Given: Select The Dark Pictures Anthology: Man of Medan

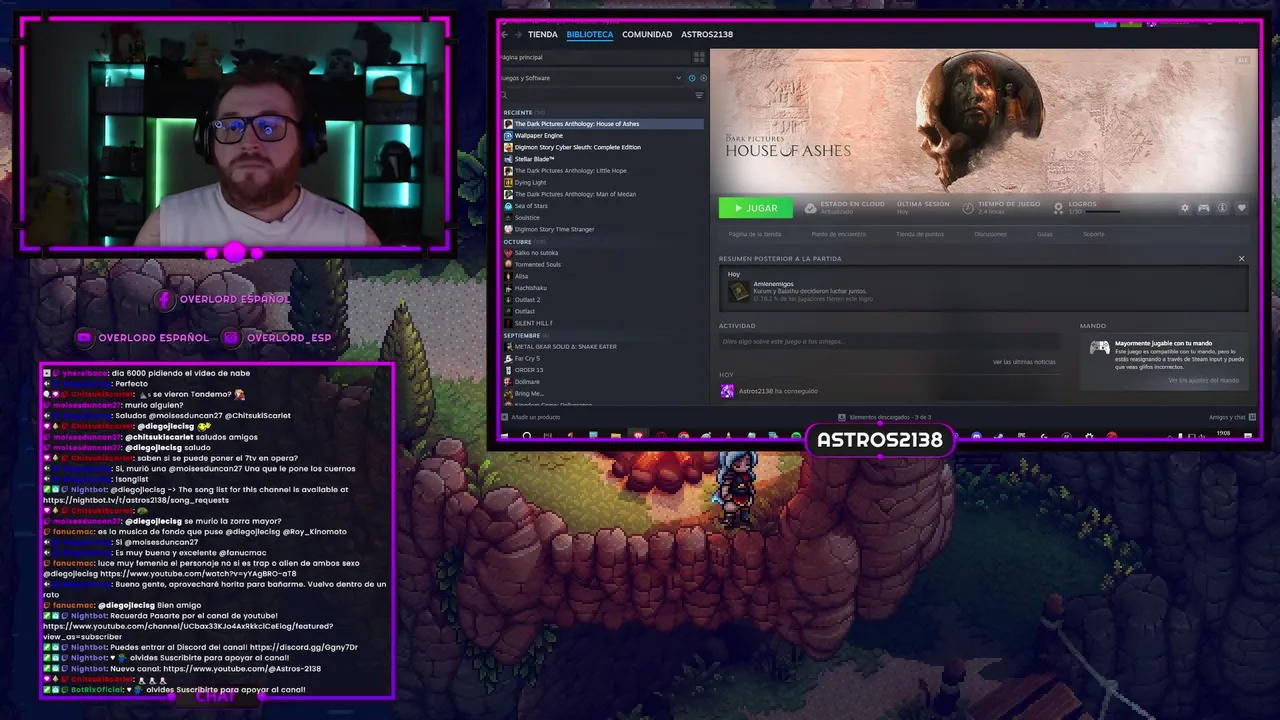Looking at the screenshot, I should point(603,194).
